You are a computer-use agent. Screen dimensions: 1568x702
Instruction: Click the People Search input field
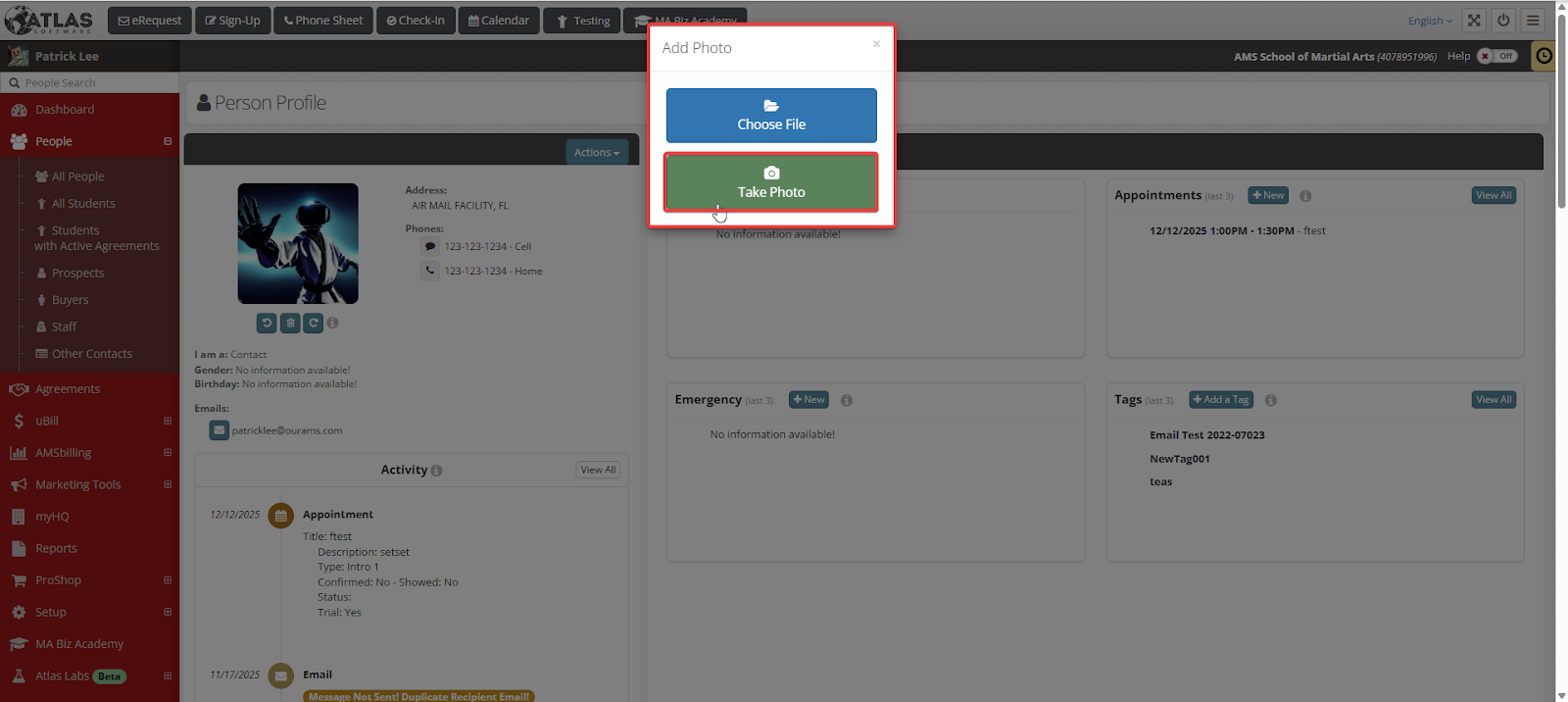(93, 83)
